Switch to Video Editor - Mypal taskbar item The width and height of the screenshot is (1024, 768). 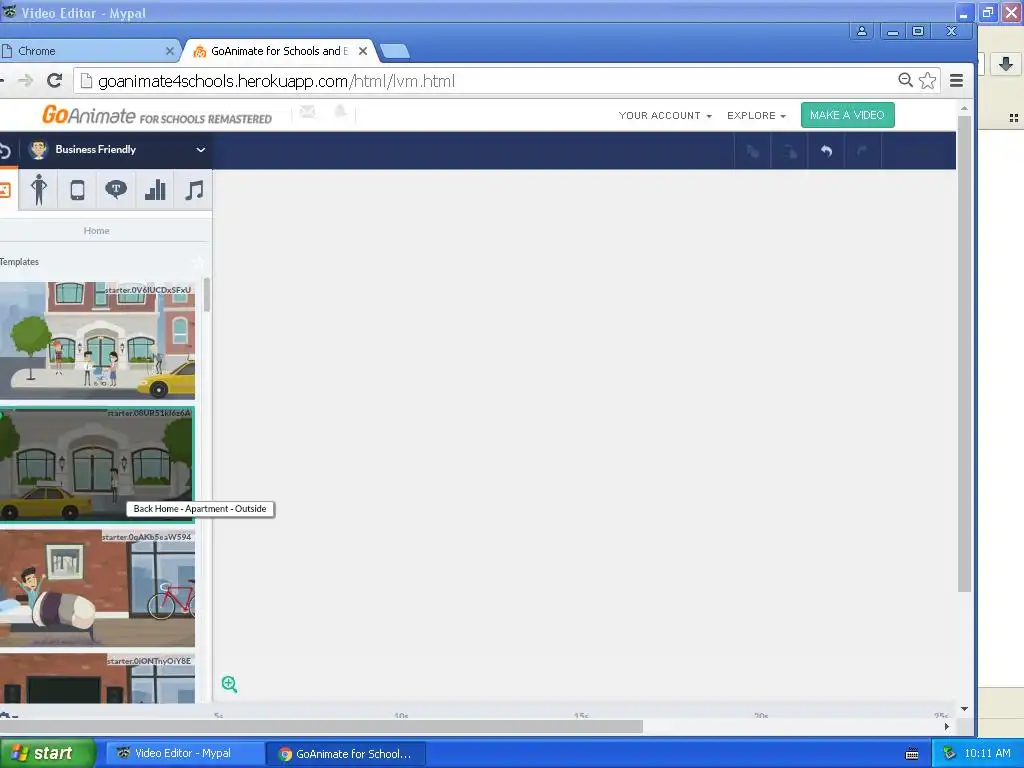[184, 753]
